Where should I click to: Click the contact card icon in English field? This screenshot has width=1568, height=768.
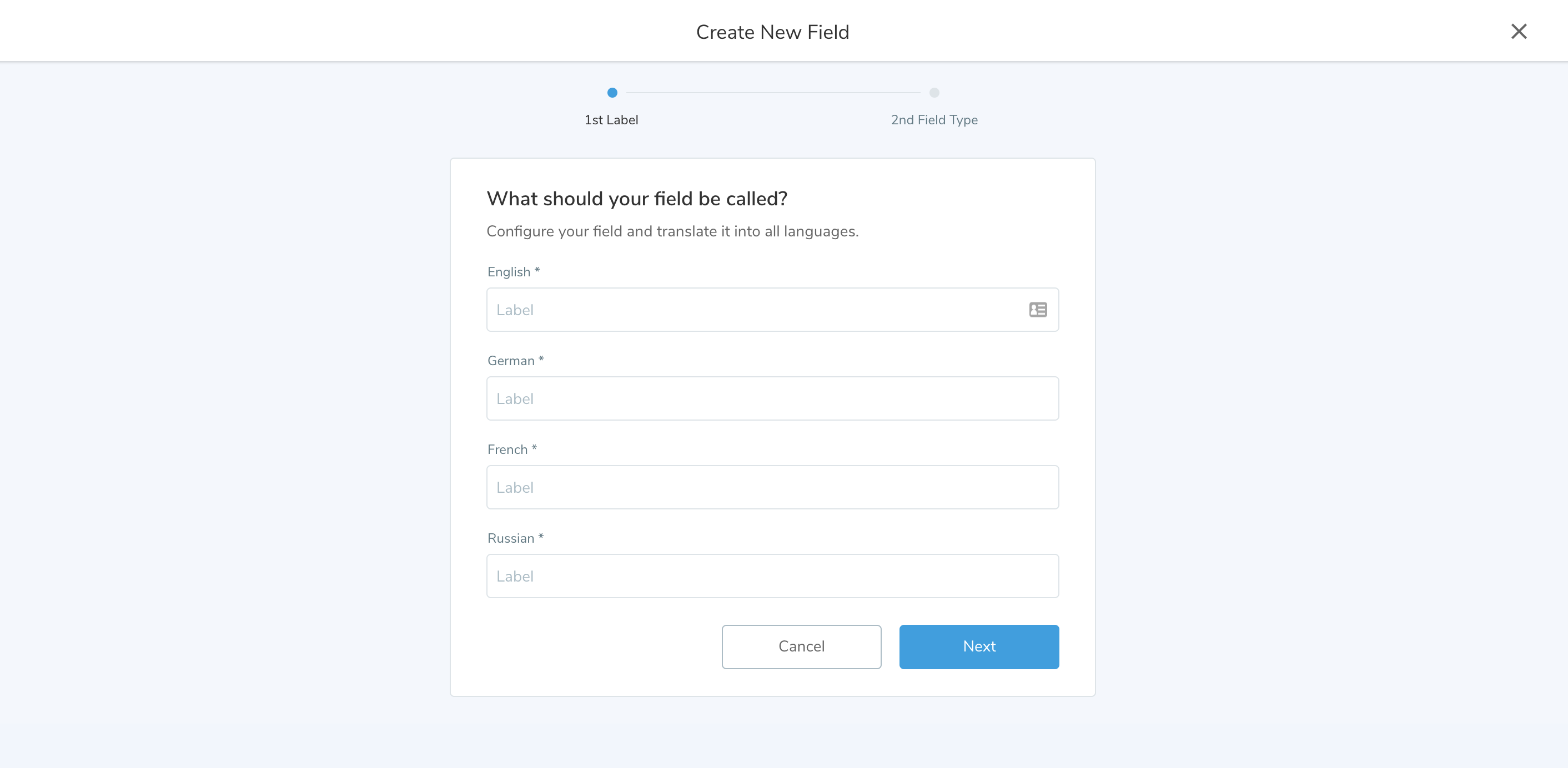coord(1037,310)
